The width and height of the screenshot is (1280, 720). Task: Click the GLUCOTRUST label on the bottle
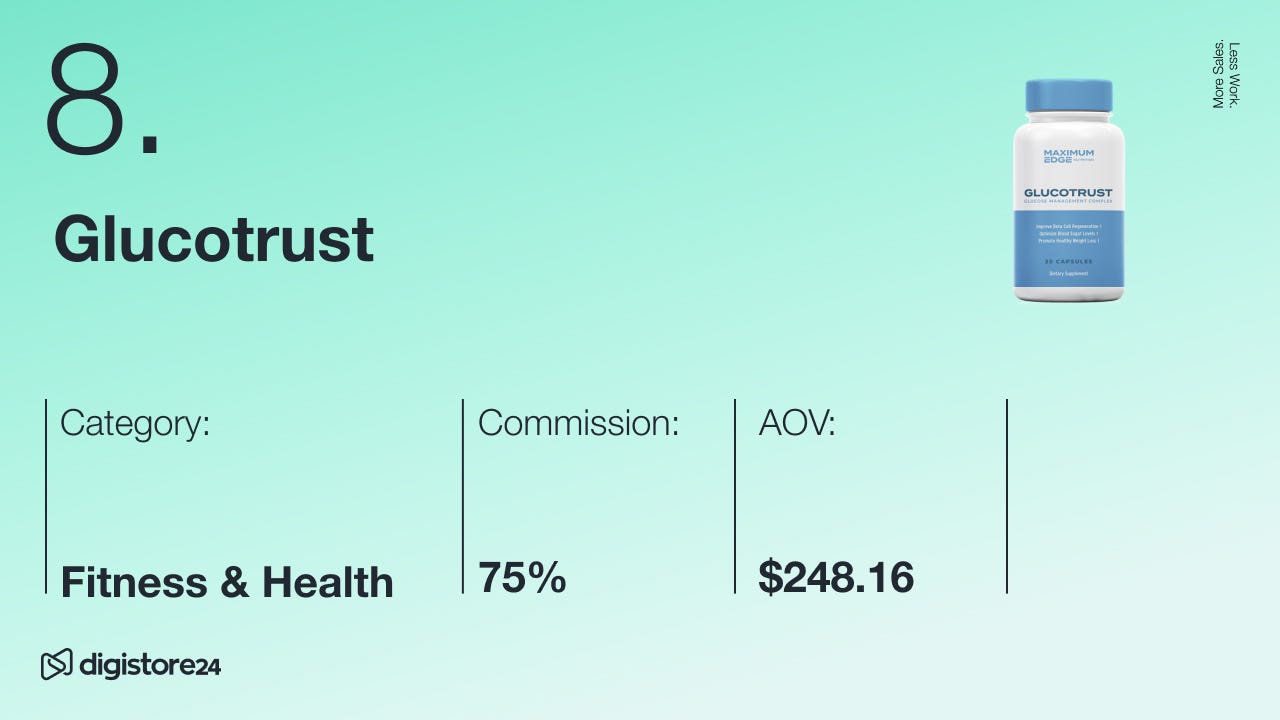click(1068, 193)
